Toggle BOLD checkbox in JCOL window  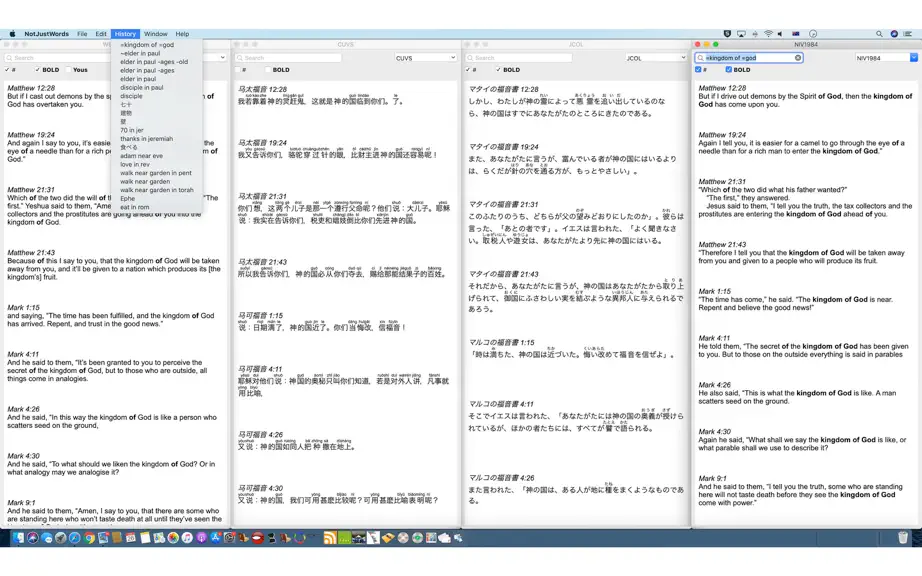coord(499,69)
